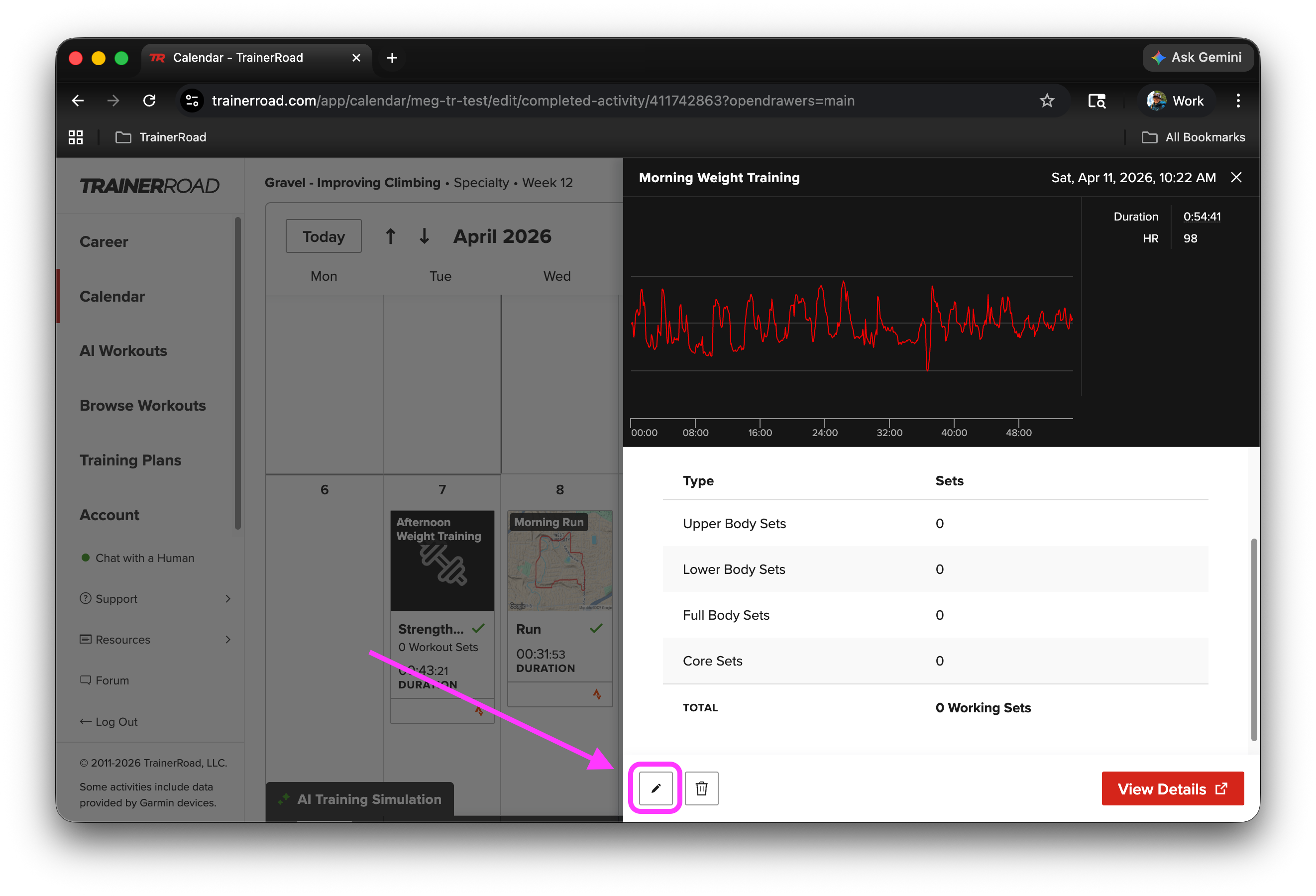Open AI Workouts in sidebar
Screen dimensions: 1316x896
123,351
